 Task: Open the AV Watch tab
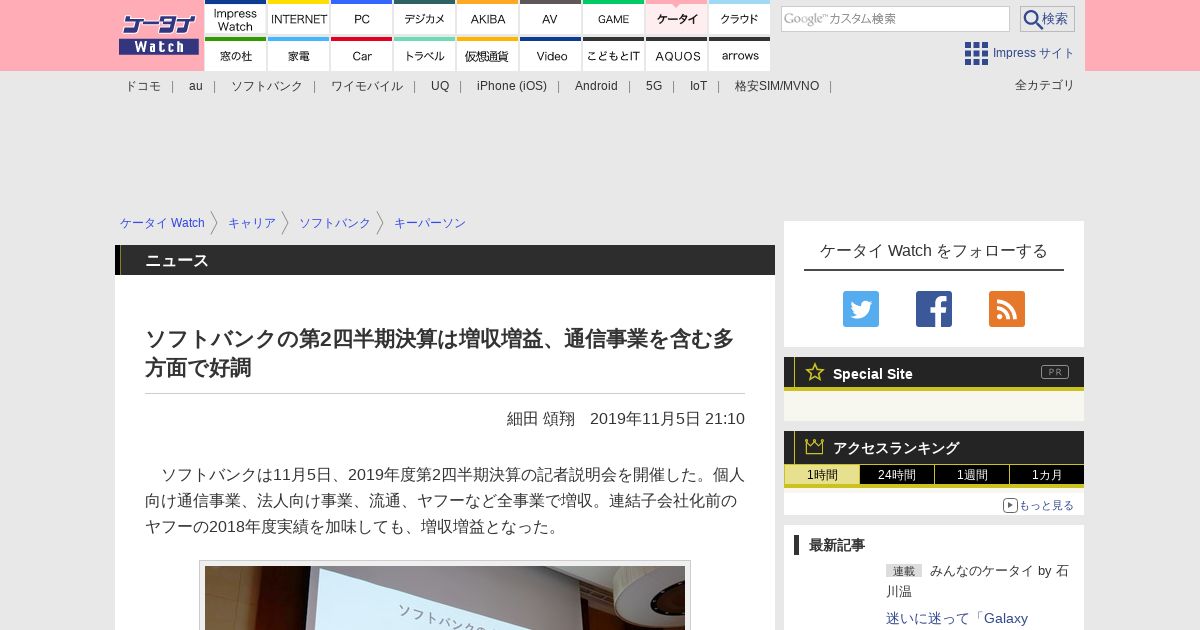[551, 18]
